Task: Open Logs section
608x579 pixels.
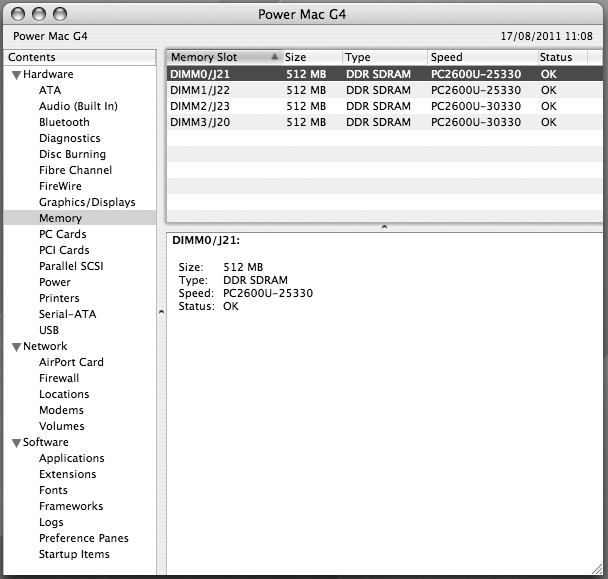Action: pyautogui.click(x=51, y=522)
